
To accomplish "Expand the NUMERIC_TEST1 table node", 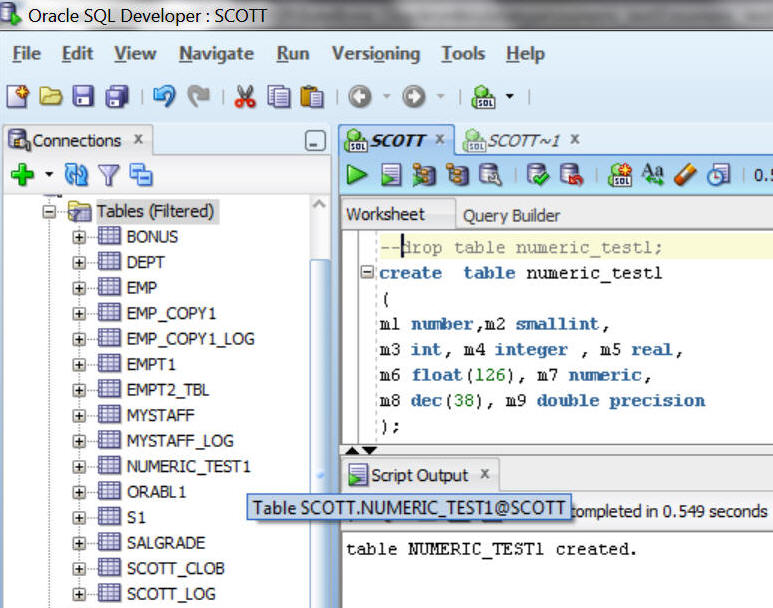I will 78,467.
